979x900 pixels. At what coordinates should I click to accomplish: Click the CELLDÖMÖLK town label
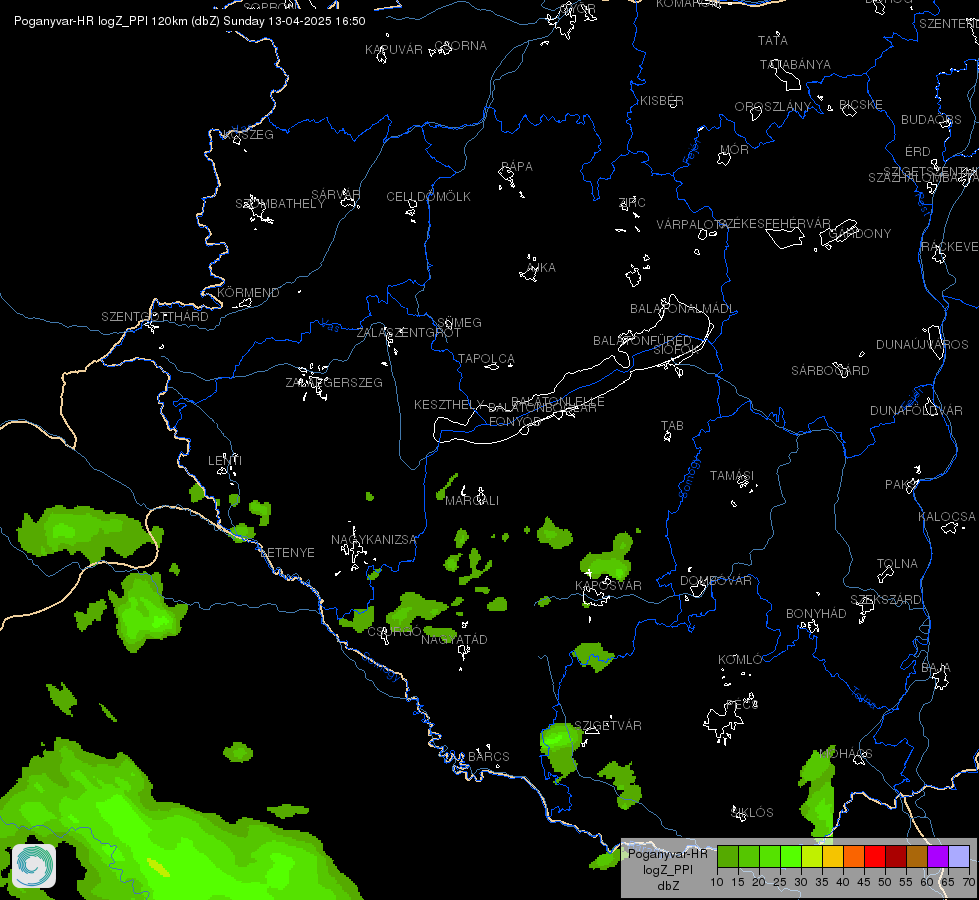428,197
